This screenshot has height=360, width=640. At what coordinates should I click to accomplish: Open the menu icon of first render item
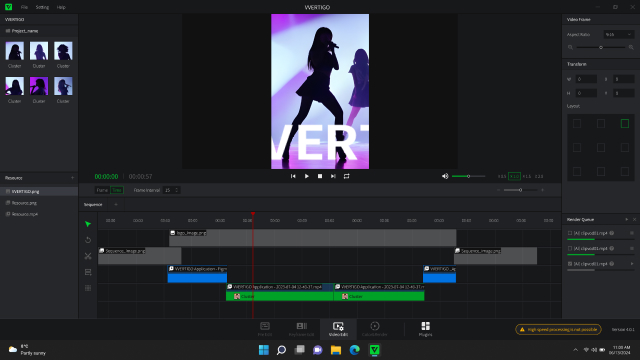tap(632, 233)
